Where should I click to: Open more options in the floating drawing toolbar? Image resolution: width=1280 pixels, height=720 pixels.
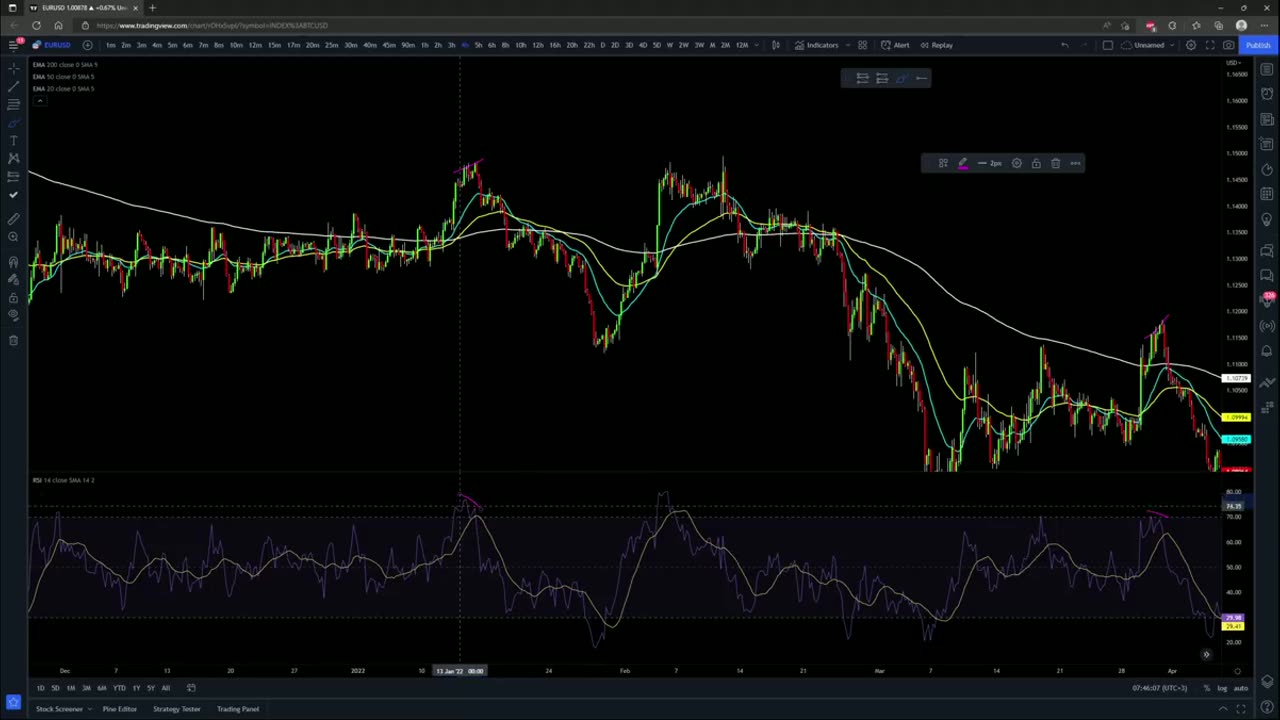pyautogui.click(x=1075, y=163)
